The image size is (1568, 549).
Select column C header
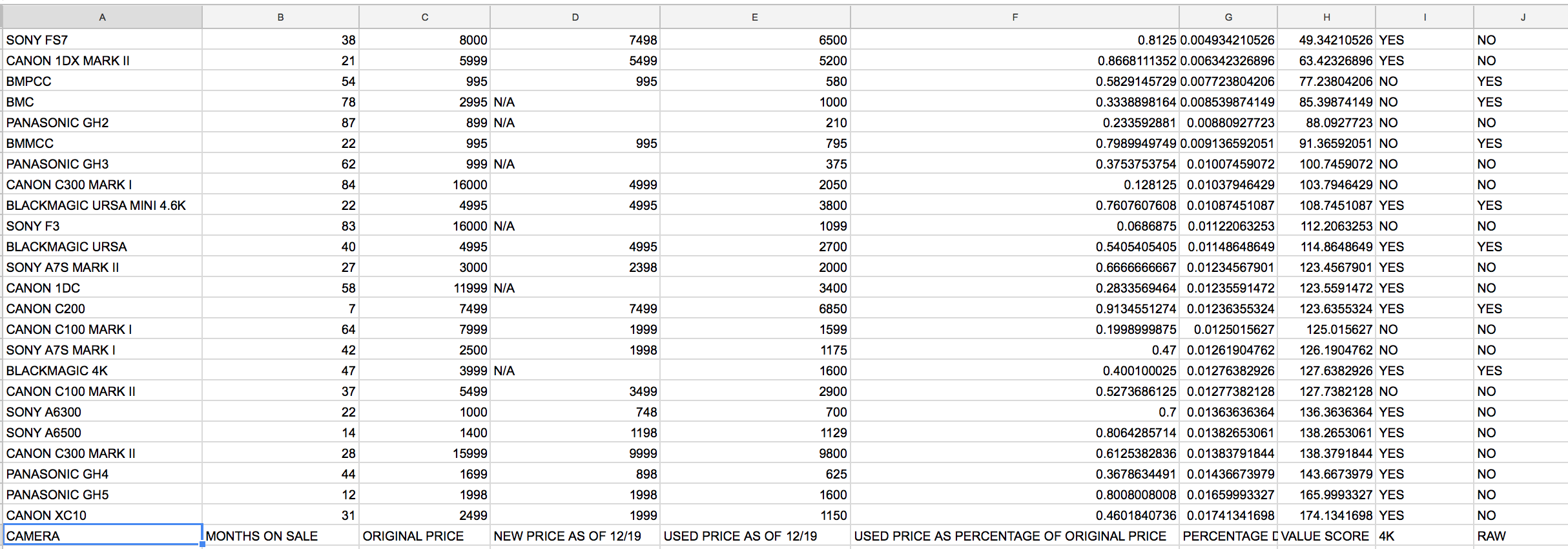(x=424, y=17)
